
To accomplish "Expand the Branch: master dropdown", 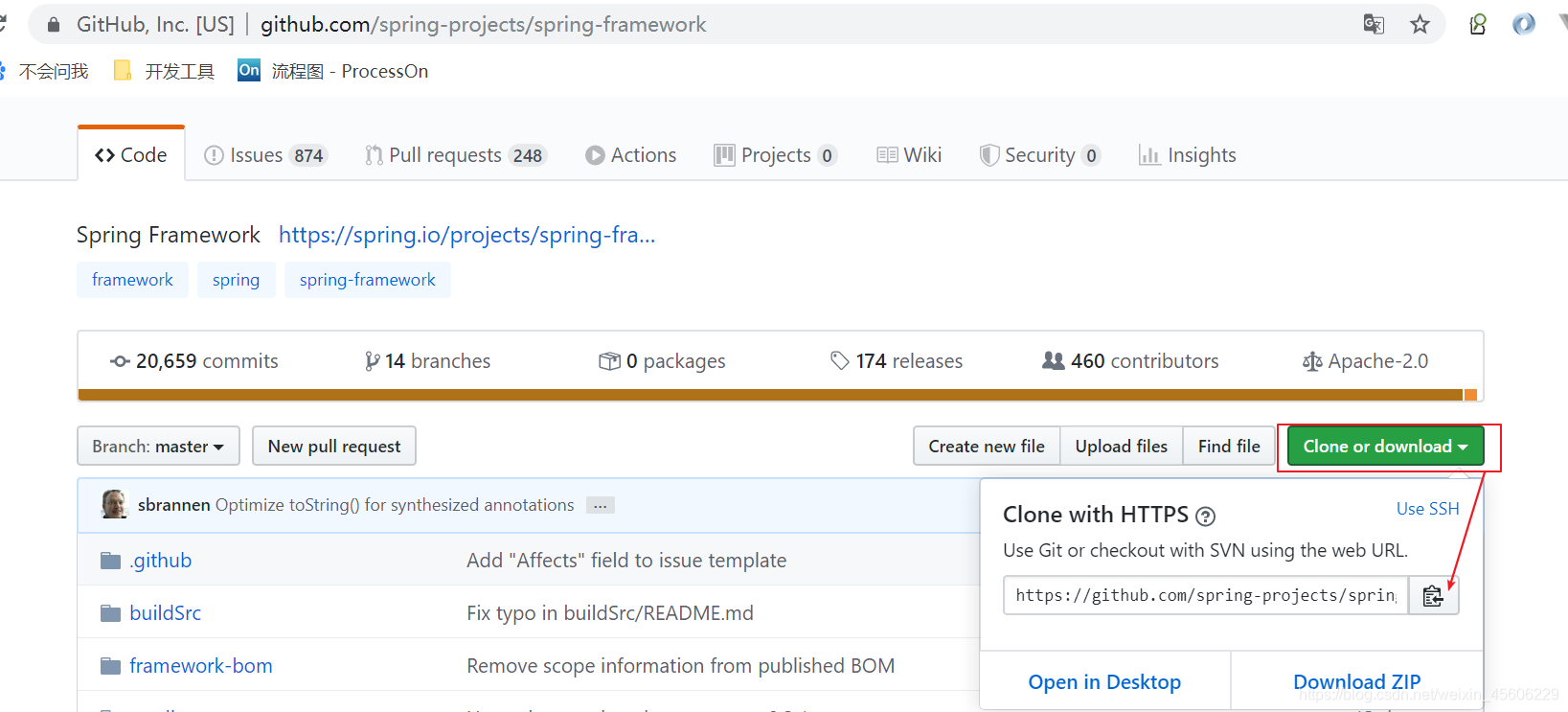I will point(158,446).
